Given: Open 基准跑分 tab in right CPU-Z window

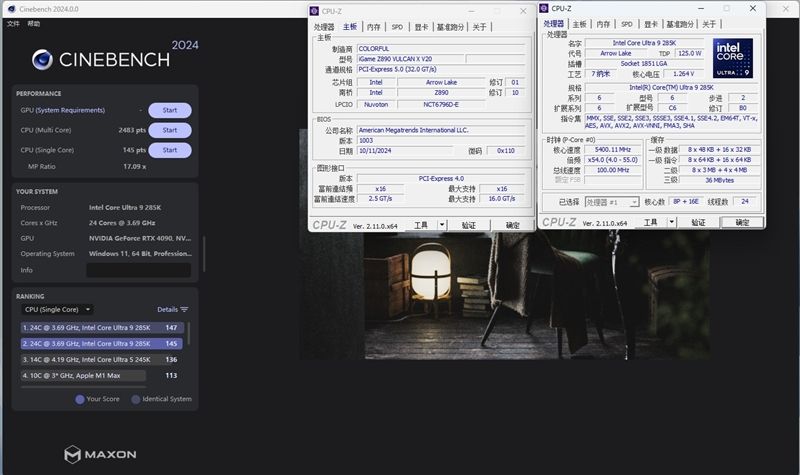Looking at the screenshot, I should coord(680,24).
